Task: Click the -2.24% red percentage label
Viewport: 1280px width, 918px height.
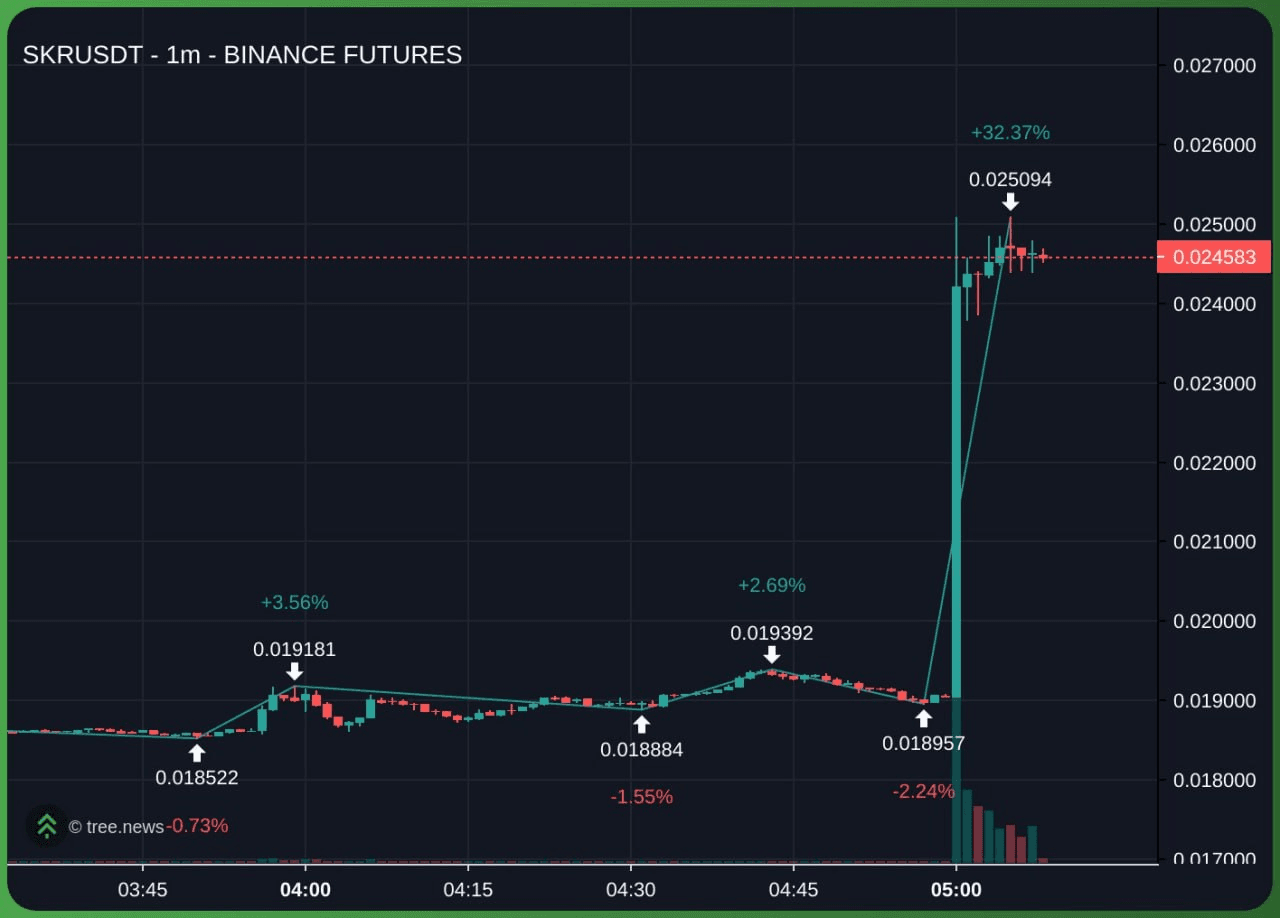Action: [x=923, y=791]
